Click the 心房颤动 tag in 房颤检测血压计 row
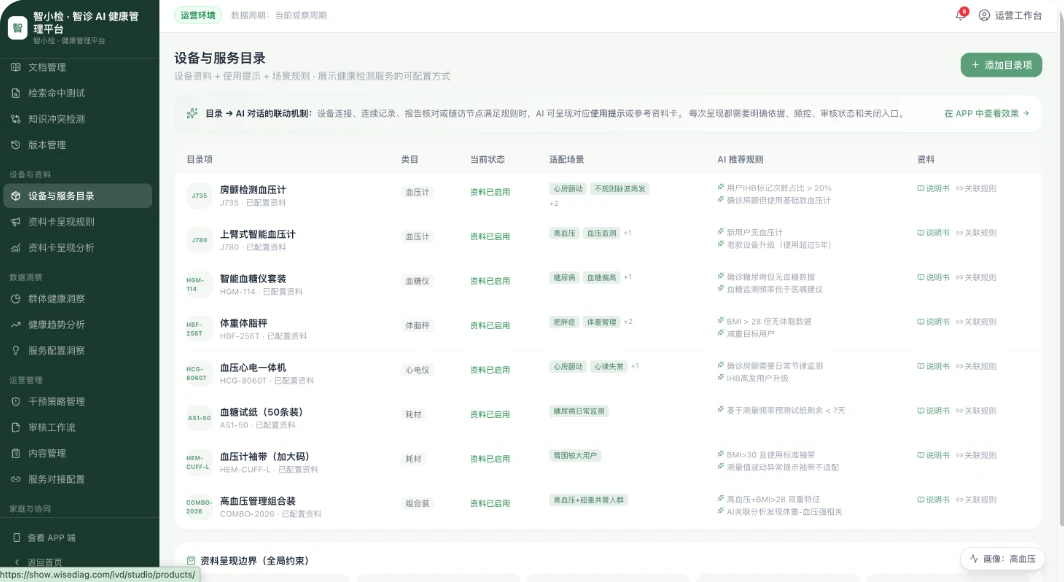 [x=568, y=189]
